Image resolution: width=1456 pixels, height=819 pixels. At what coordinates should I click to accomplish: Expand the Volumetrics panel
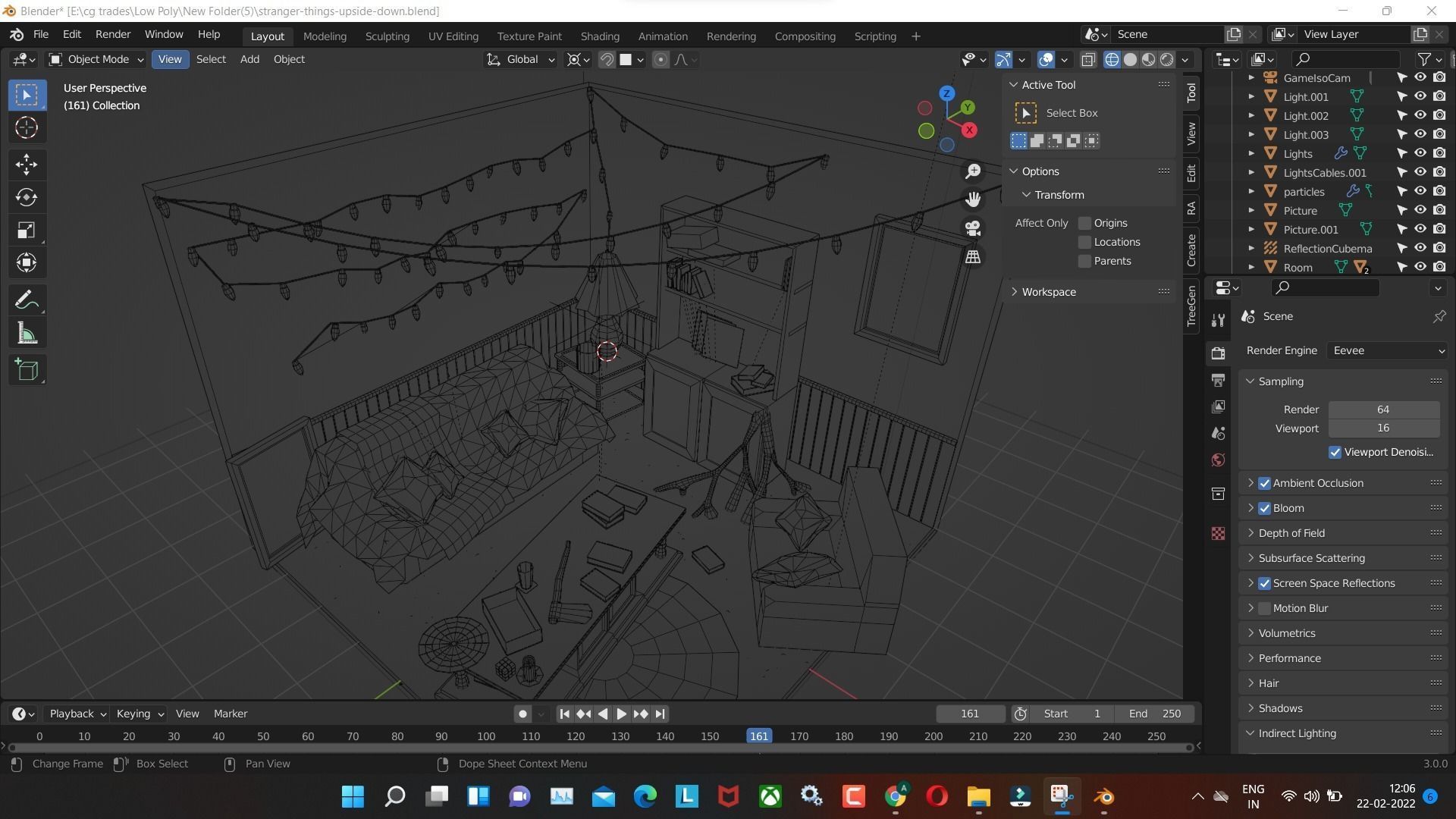point(1286,633)
